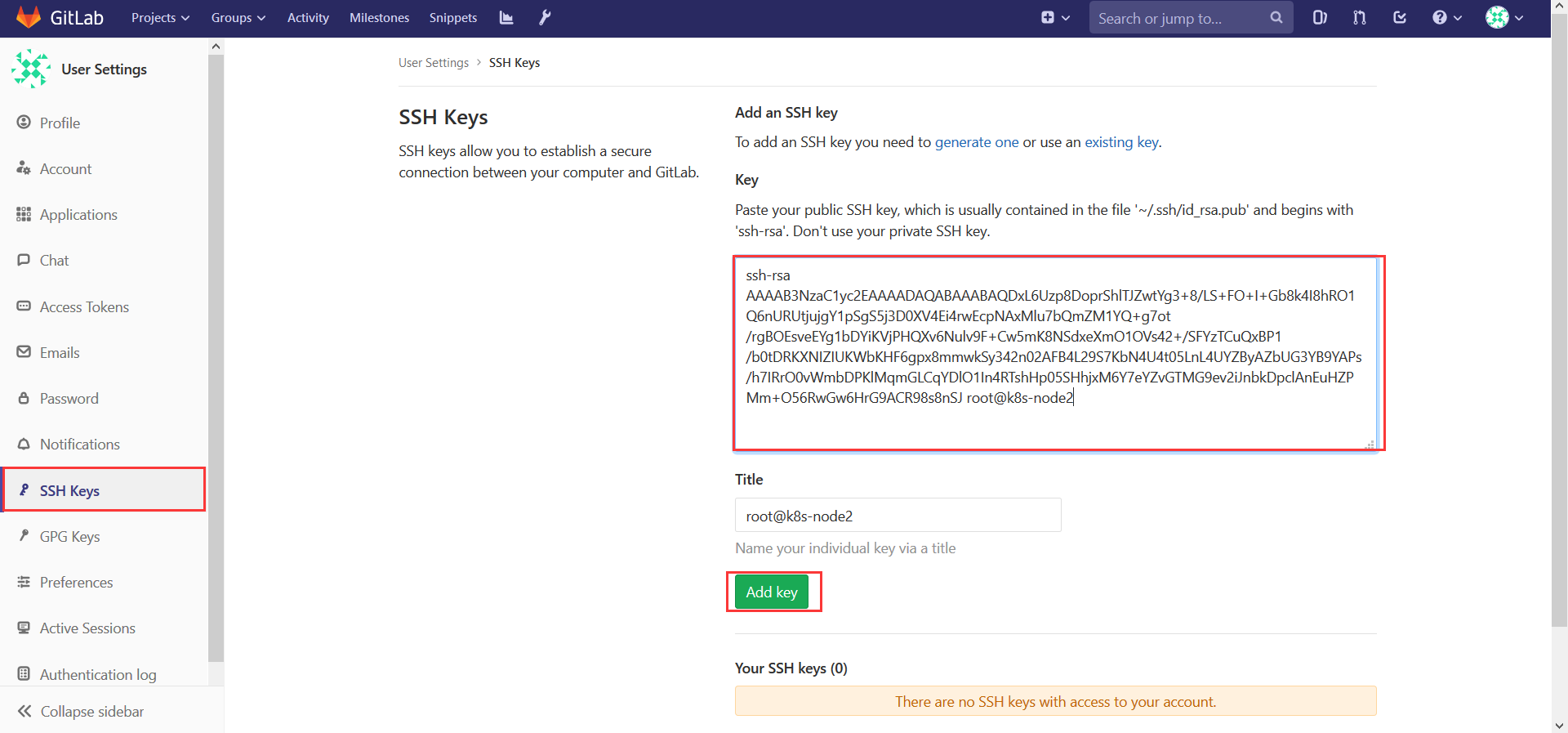Click the collapse sidebar double-chevron icon

24,711
